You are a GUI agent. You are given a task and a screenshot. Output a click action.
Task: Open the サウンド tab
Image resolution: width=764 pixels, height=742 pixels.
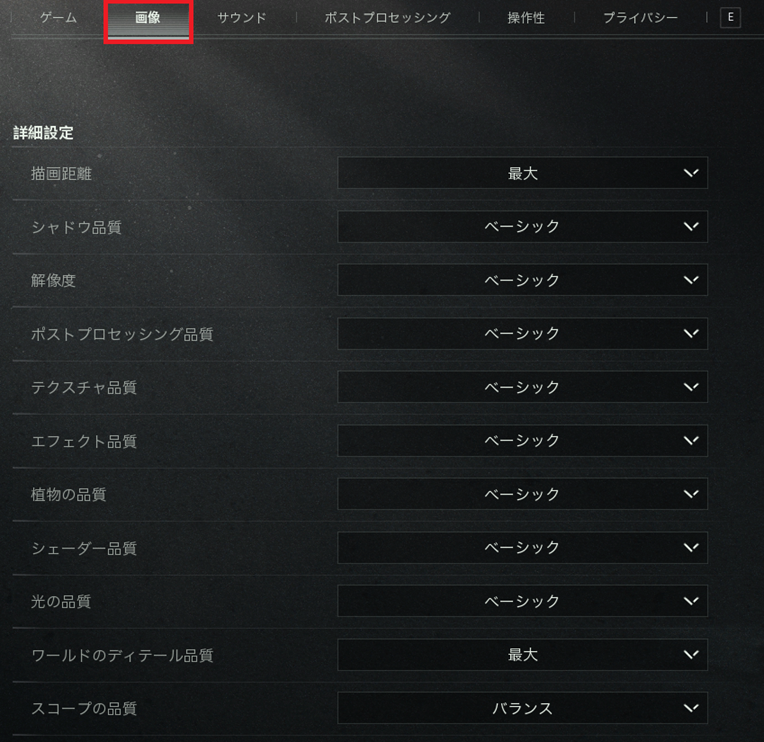point(242,18)
